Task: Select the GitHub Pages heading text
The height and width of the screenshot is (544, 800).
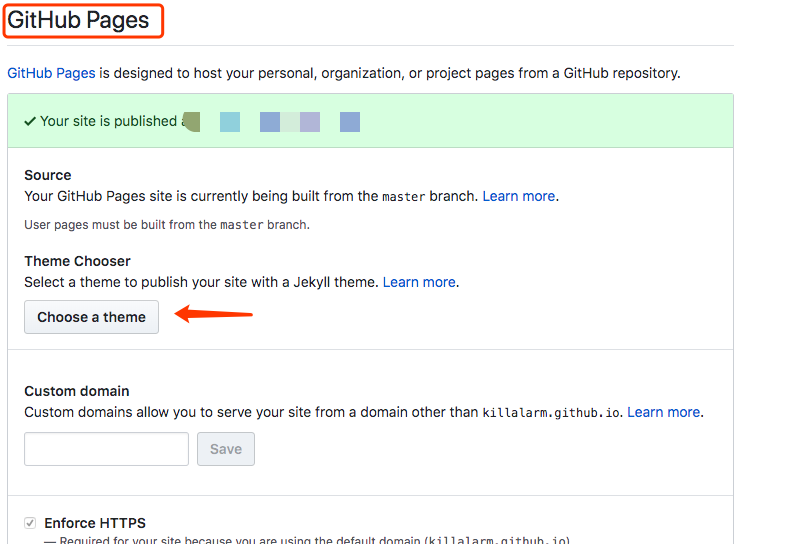Action: click(78, 20)
